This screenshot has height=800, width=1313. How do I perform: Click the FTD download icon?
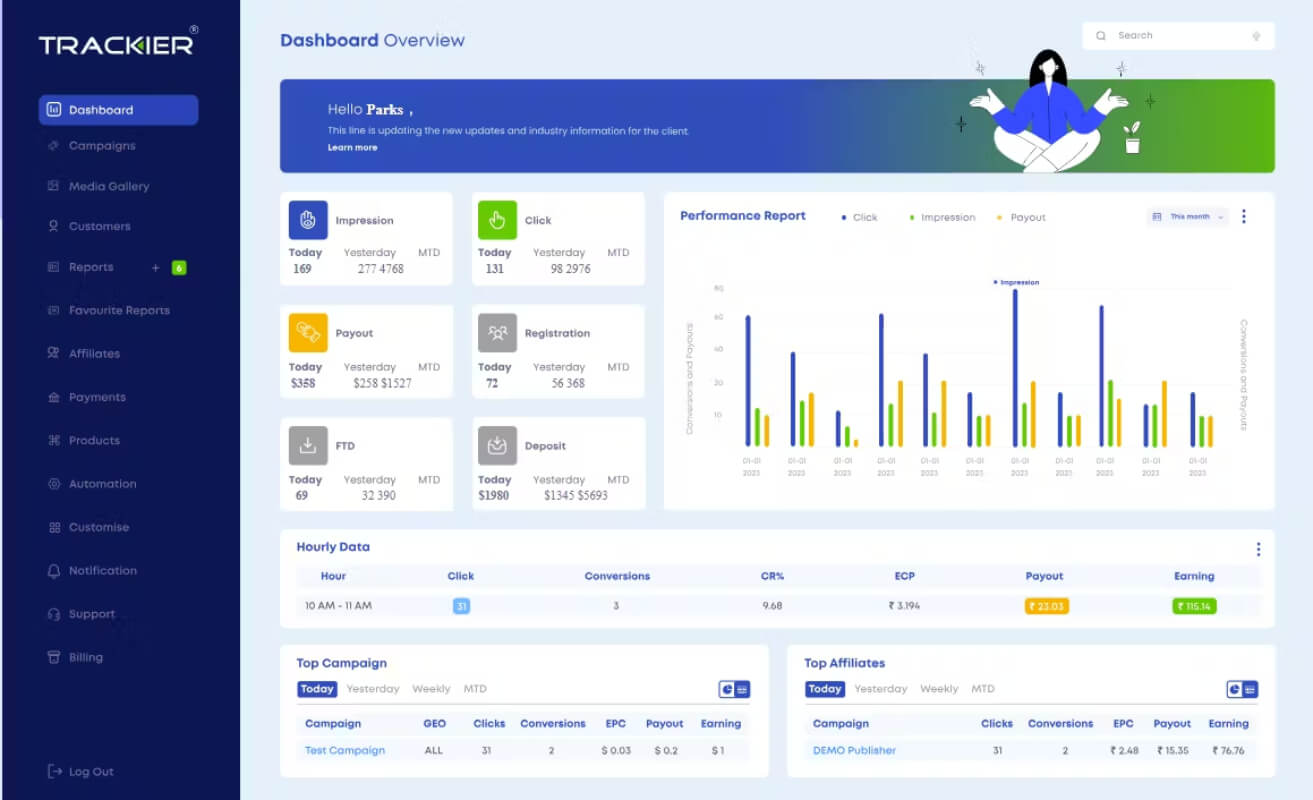(x=308, y=446)
